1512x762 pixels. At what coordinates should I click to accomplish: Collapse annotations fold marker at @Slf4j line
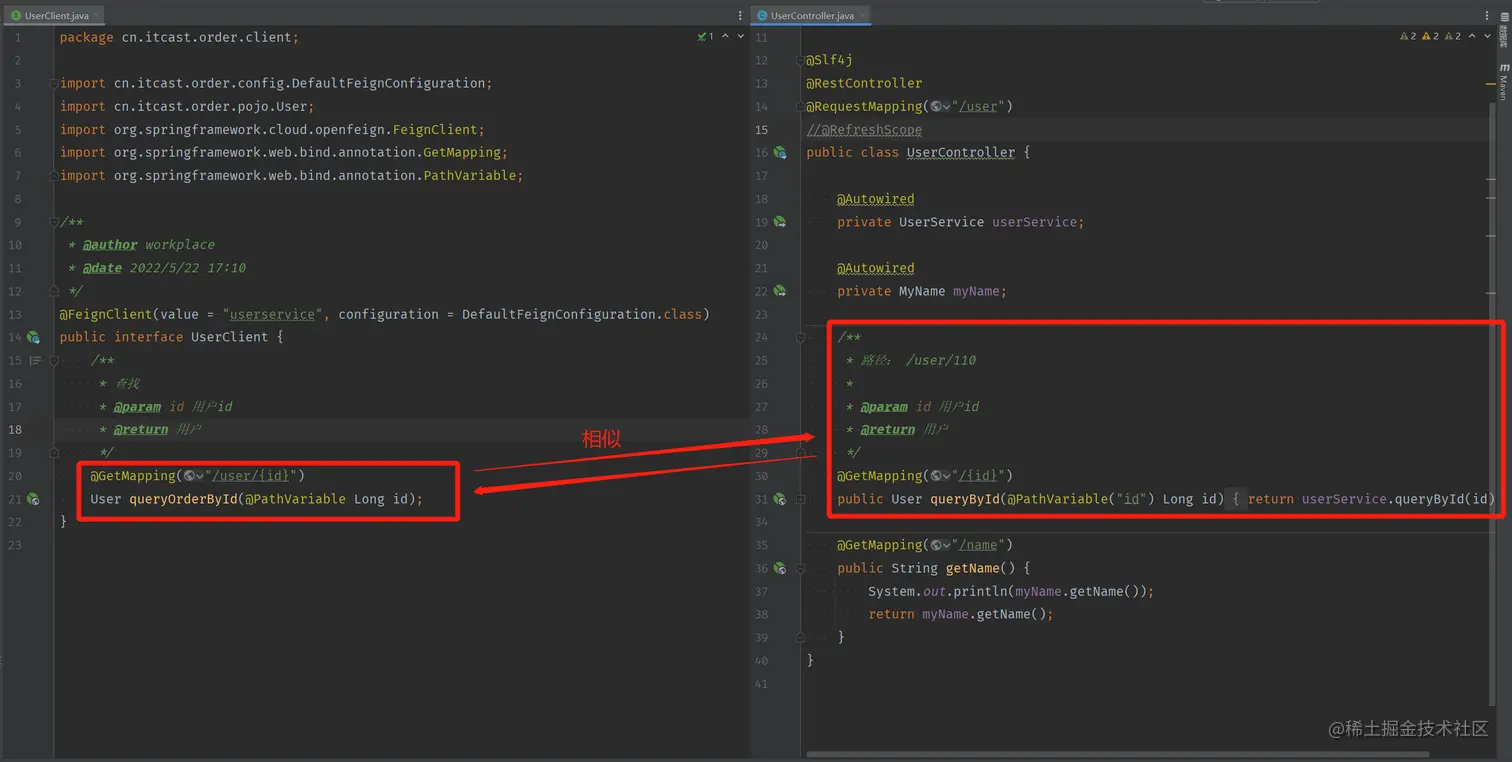801,61
